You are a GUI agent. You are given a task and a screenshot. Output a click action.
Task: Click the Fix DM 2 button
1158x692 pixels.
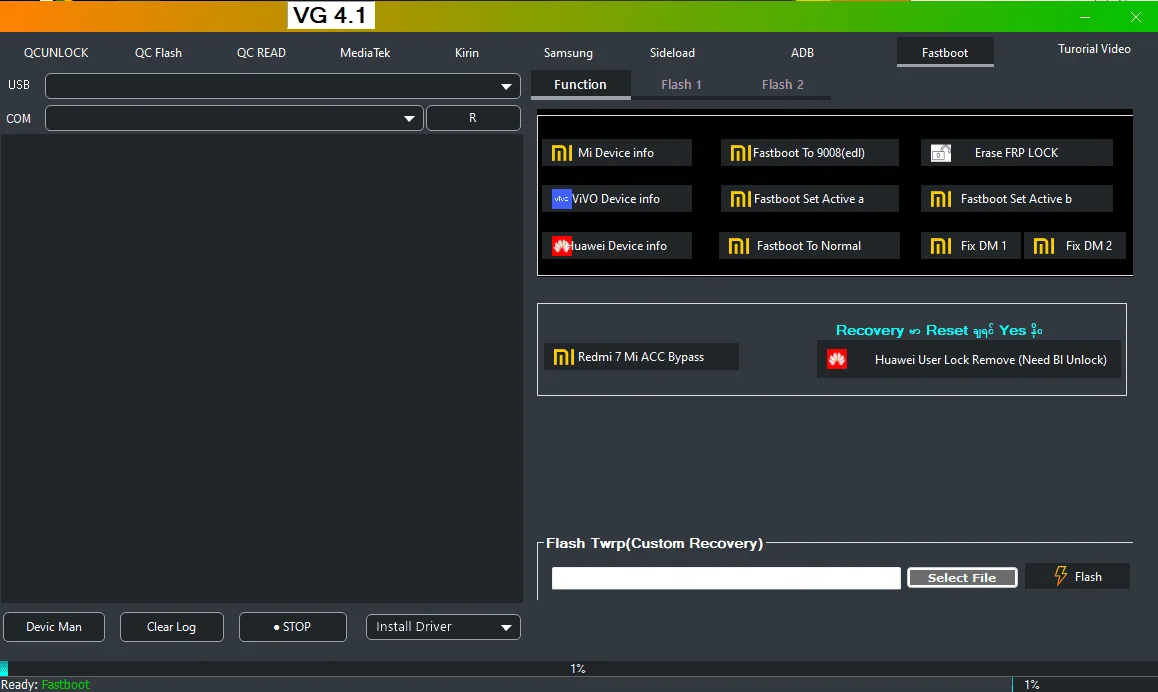click(1075, 246)
